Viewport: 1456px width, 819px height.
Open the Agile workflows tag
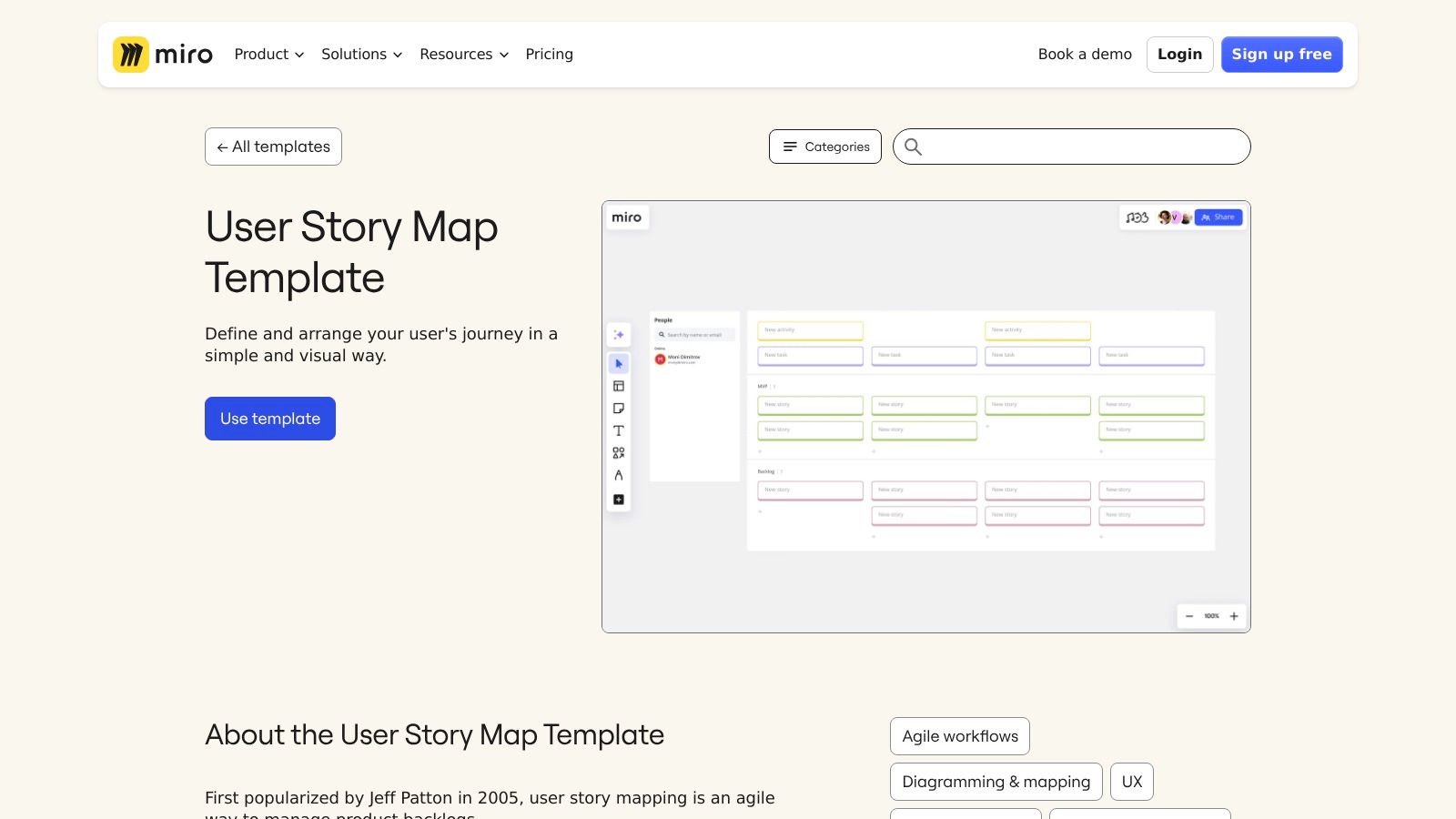960,736
